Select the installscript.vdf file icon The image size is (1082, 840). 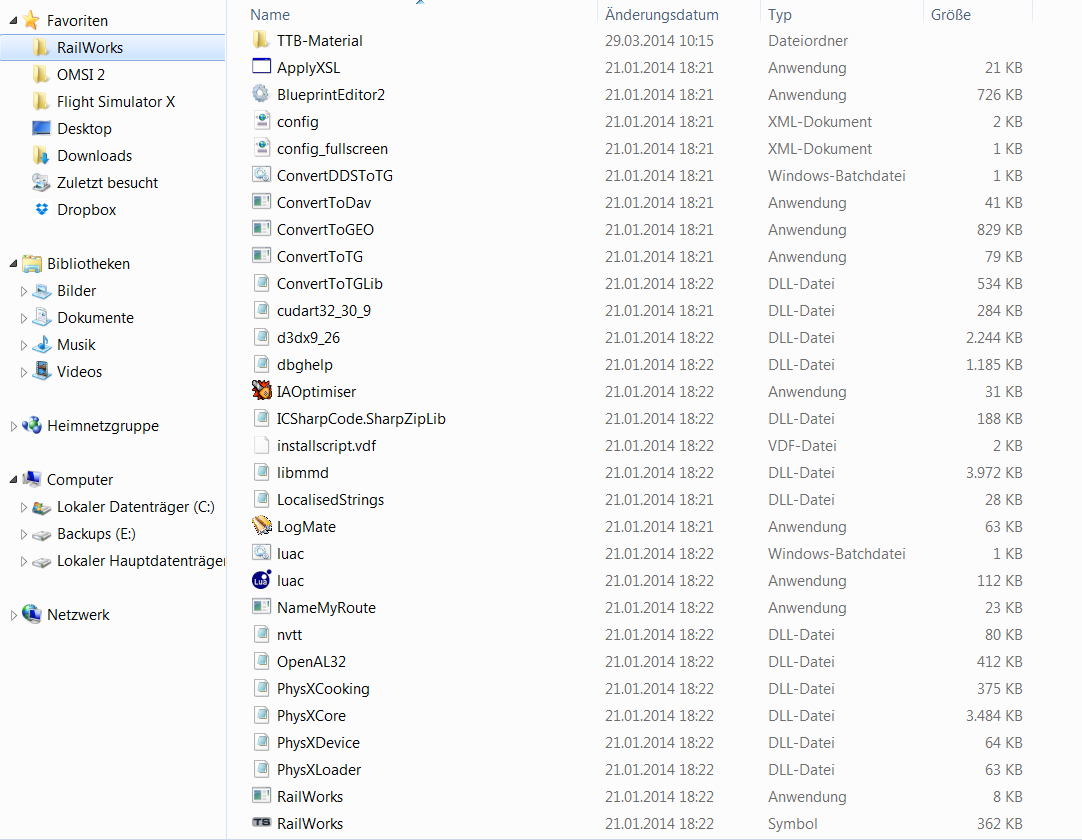pyautogui.click(x=261, y=445)
